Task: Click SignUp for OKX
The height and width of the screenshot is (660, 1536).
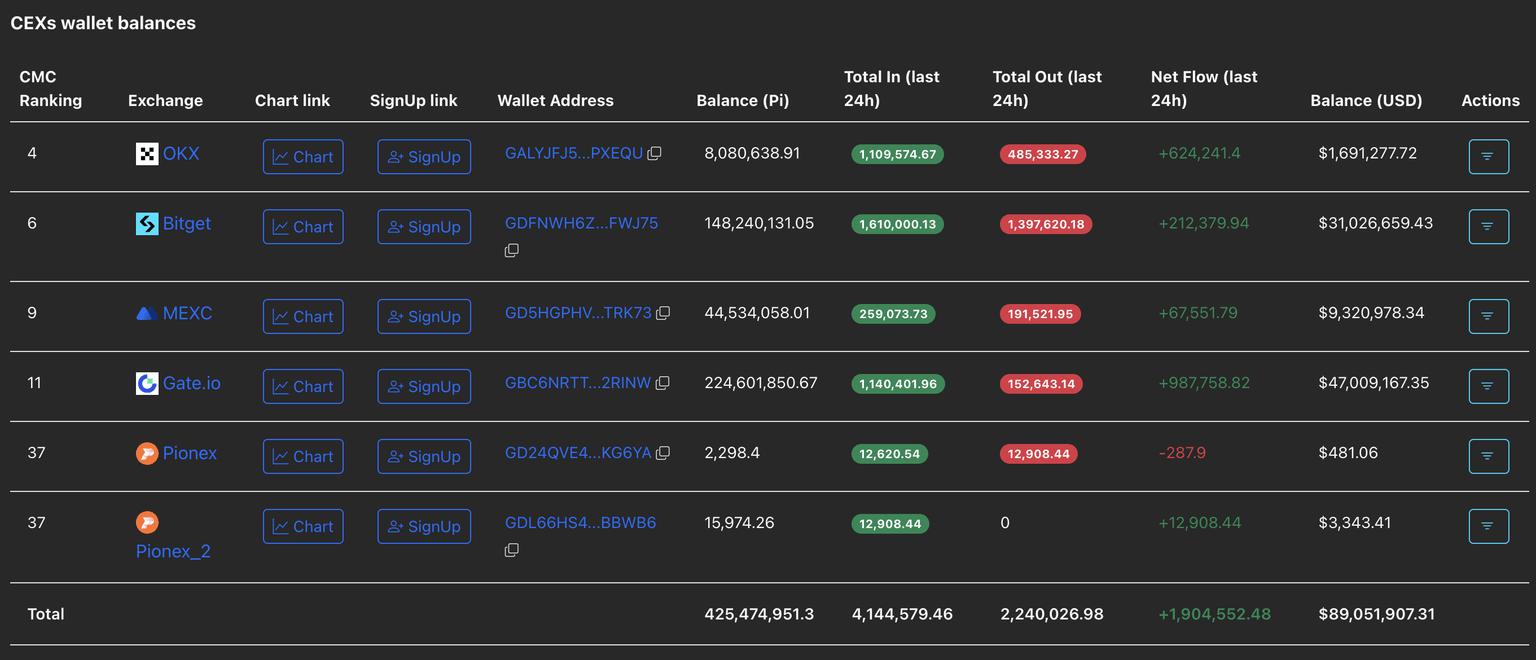Action: [424, 156]
